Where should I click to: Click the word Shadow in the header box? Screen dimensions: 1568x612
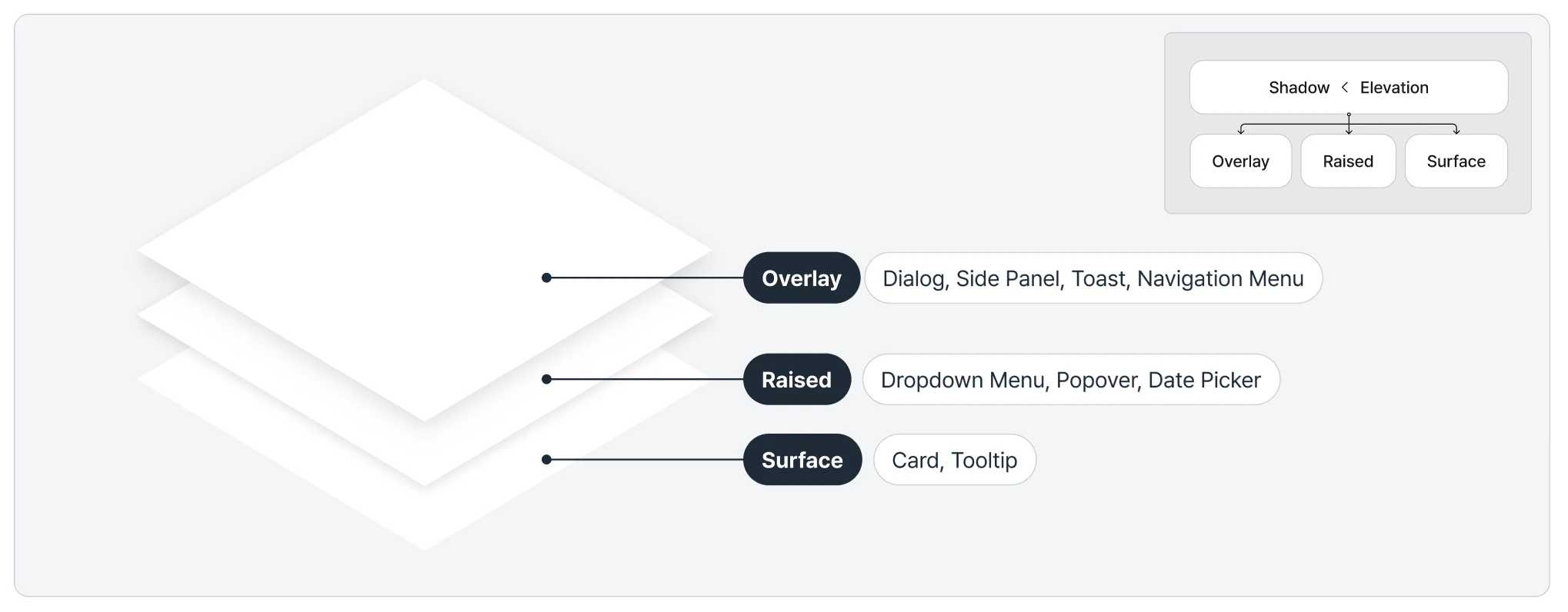(1299, 88)
